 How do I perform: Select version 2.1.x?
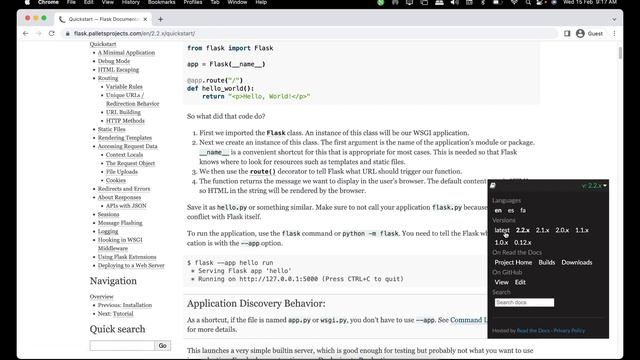tap(542, 230)
